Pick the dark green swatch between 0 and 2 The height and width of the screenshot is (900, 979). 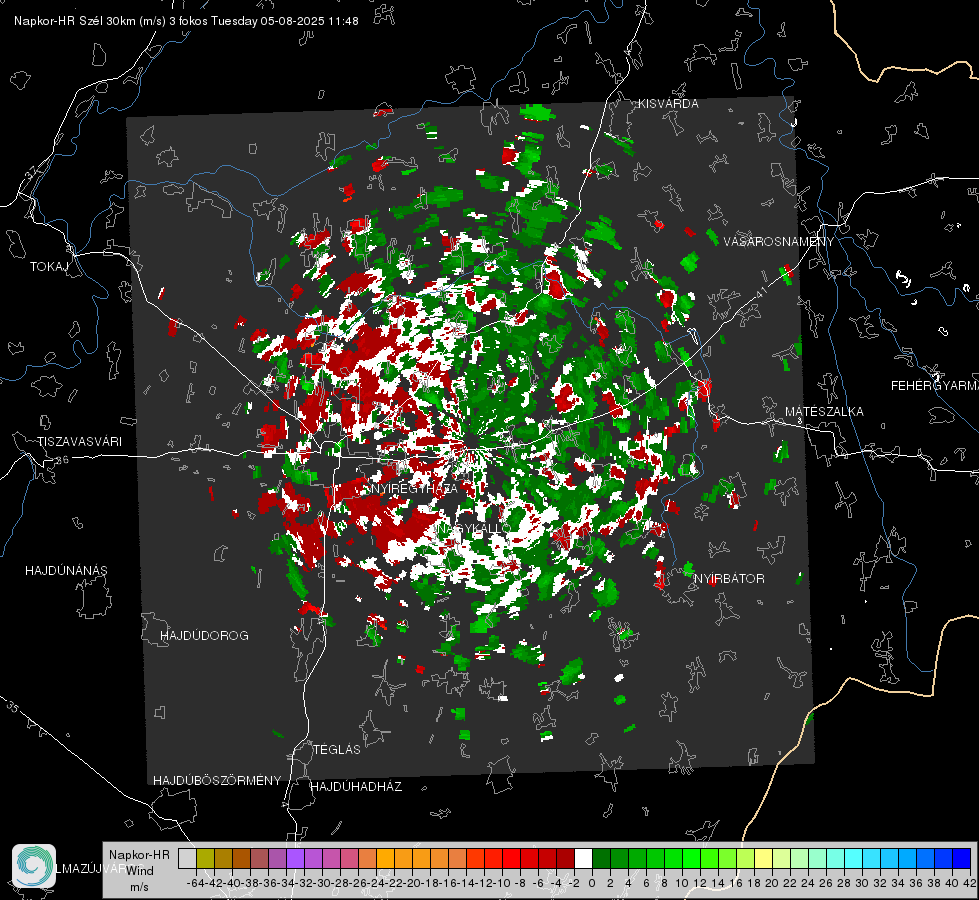pyautogui.click(x=601, y=858)
